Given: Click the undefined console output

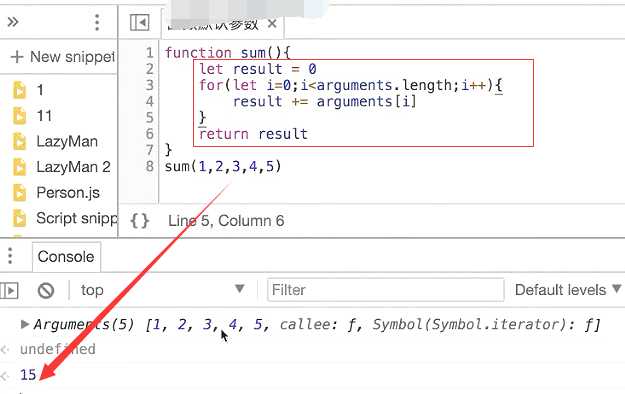Looking at the screenshot, I should (x=58, y=349).
